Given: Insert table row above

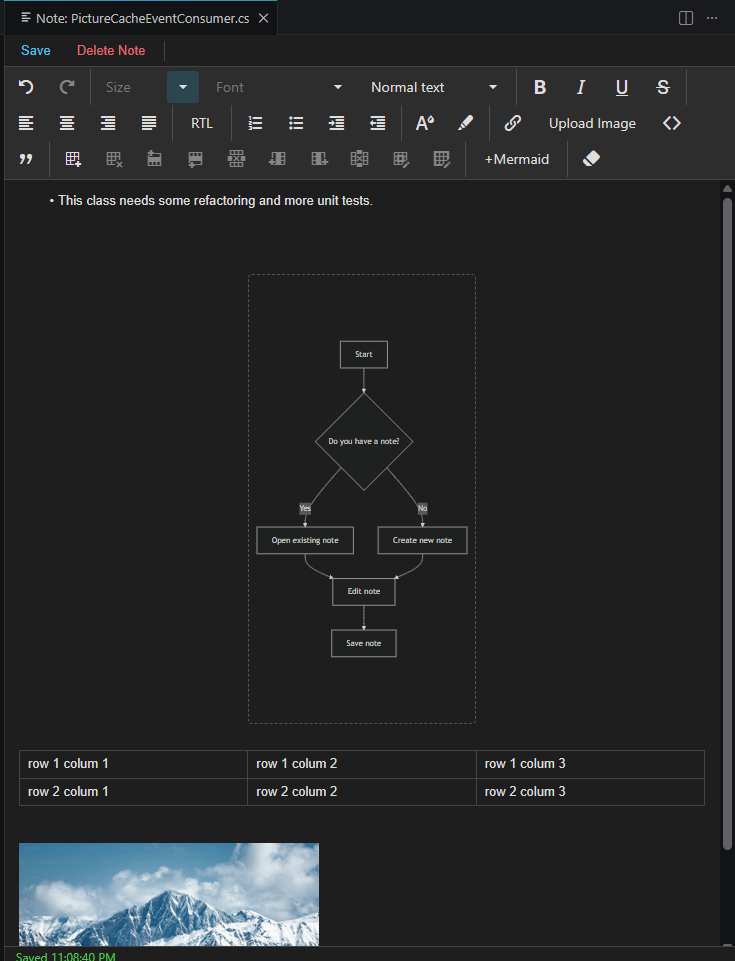Looking at the screenshot, I should [x=154, y=159].
